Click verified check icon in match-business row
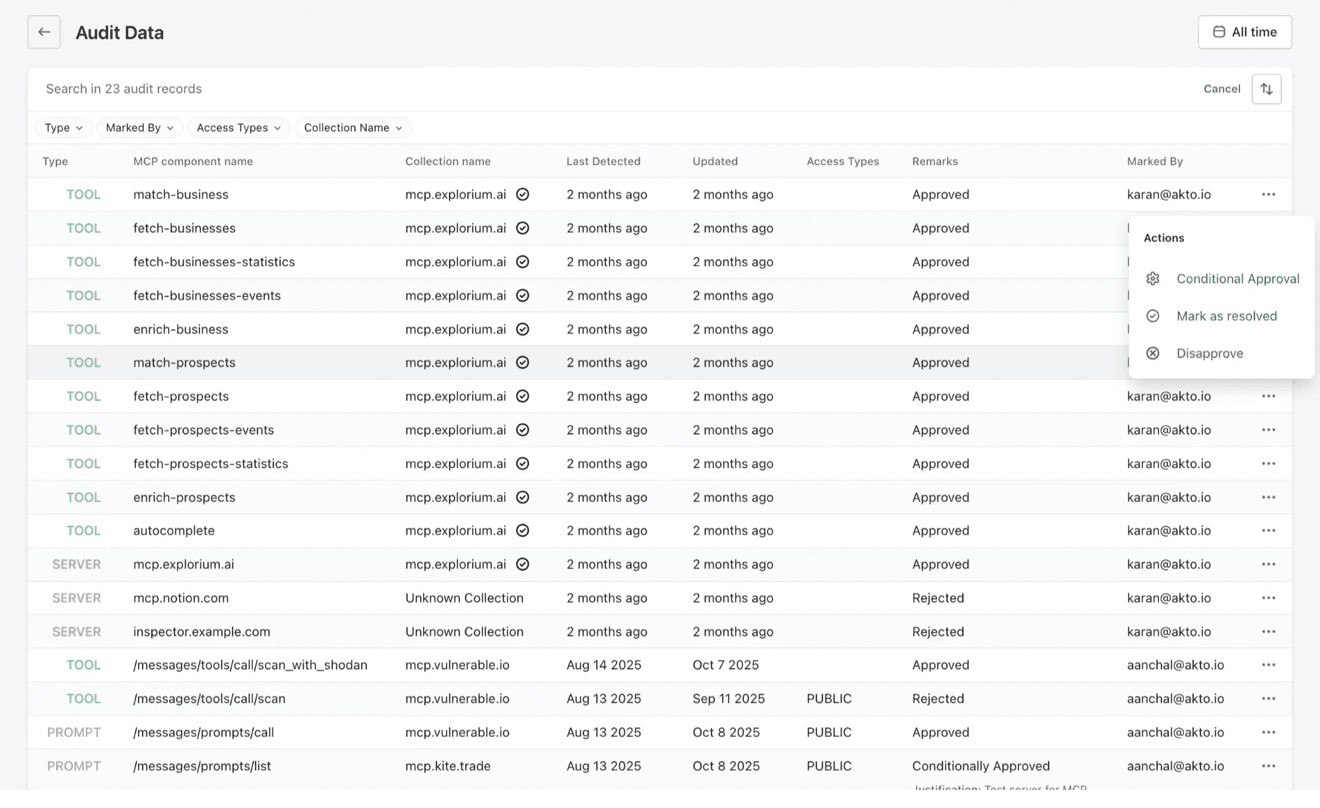This screenshot has width=1320, height=808. pos(522,194)
